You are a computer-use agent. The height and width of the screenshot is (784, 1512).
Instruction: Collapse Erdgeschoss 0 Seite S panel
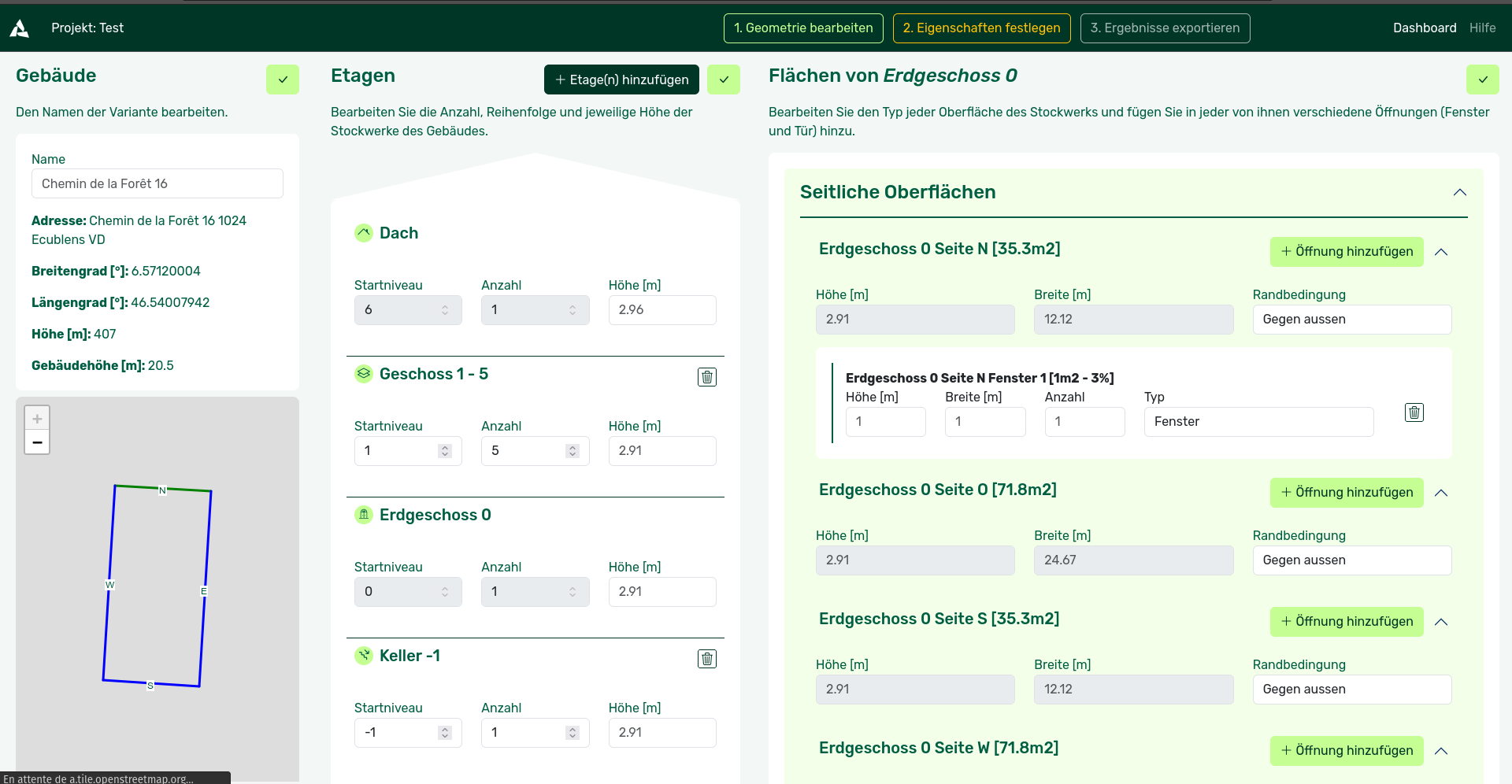1441,622
